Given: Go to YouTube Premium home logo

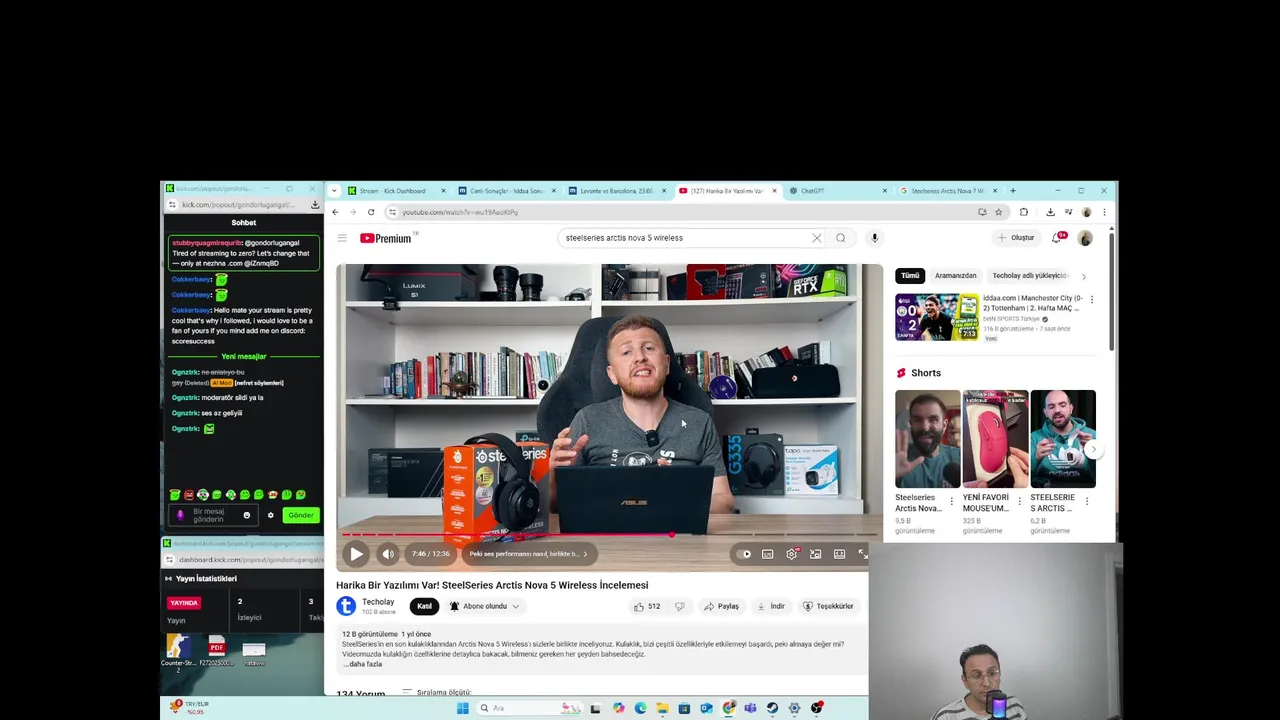Looking at the screenshot, I should tap(386, 238).
